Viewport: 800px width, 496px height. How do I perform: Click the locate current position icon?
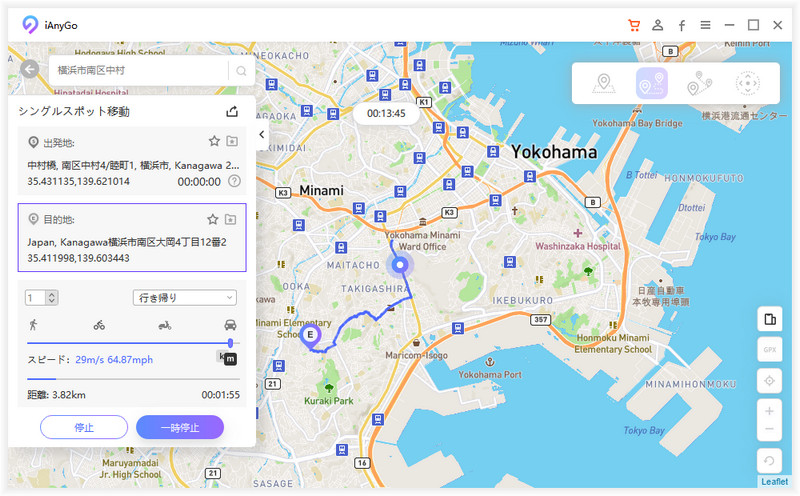[769, 381]
